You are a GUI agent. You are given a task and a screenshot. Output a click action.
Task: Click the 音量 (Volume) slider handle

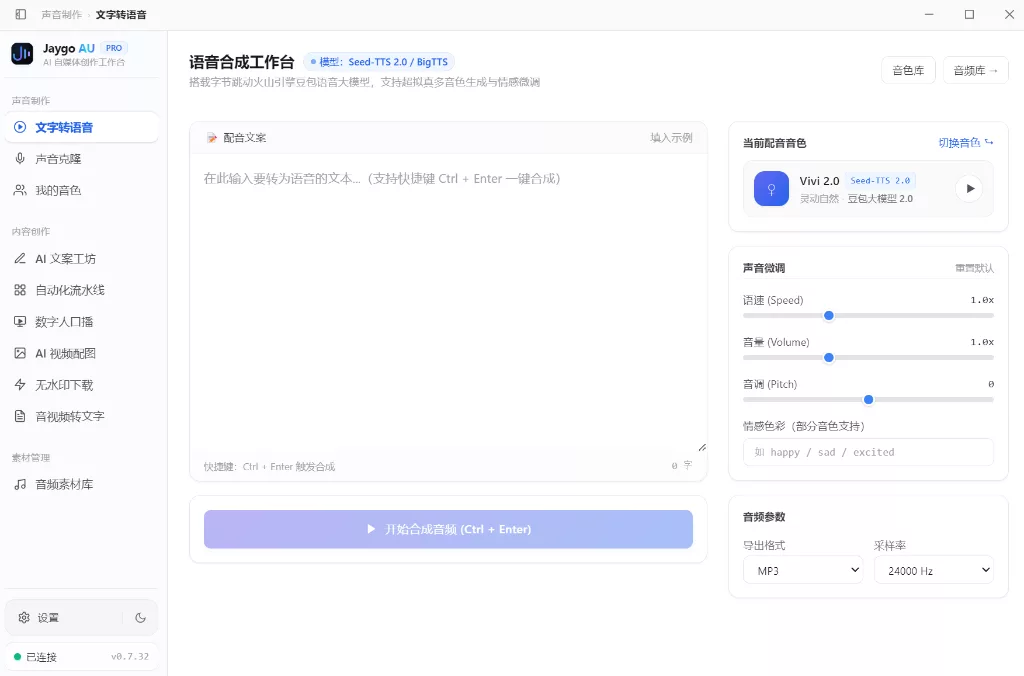tap(829, 357)
